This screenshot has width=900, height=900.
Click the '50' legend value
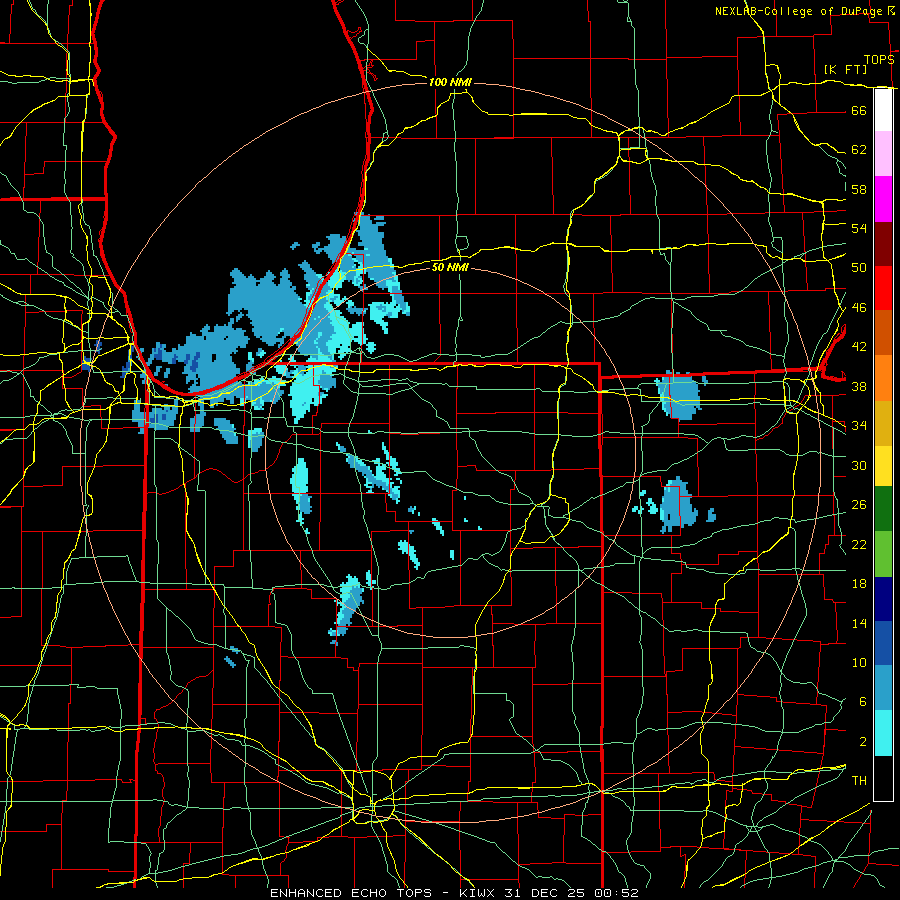point(859,268)
